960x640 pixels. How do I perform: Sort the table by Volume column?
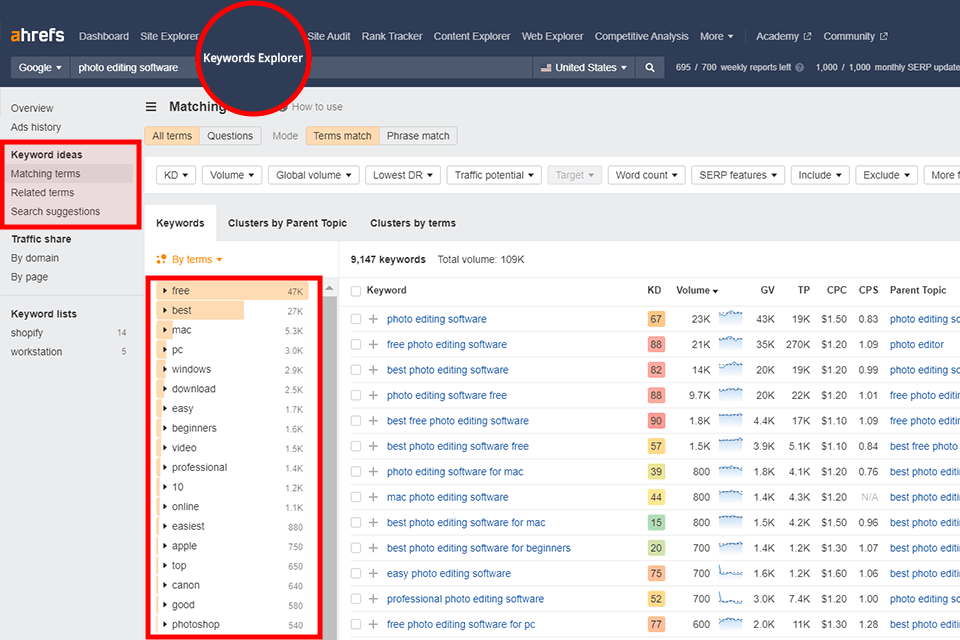click(x=697, y=291)
